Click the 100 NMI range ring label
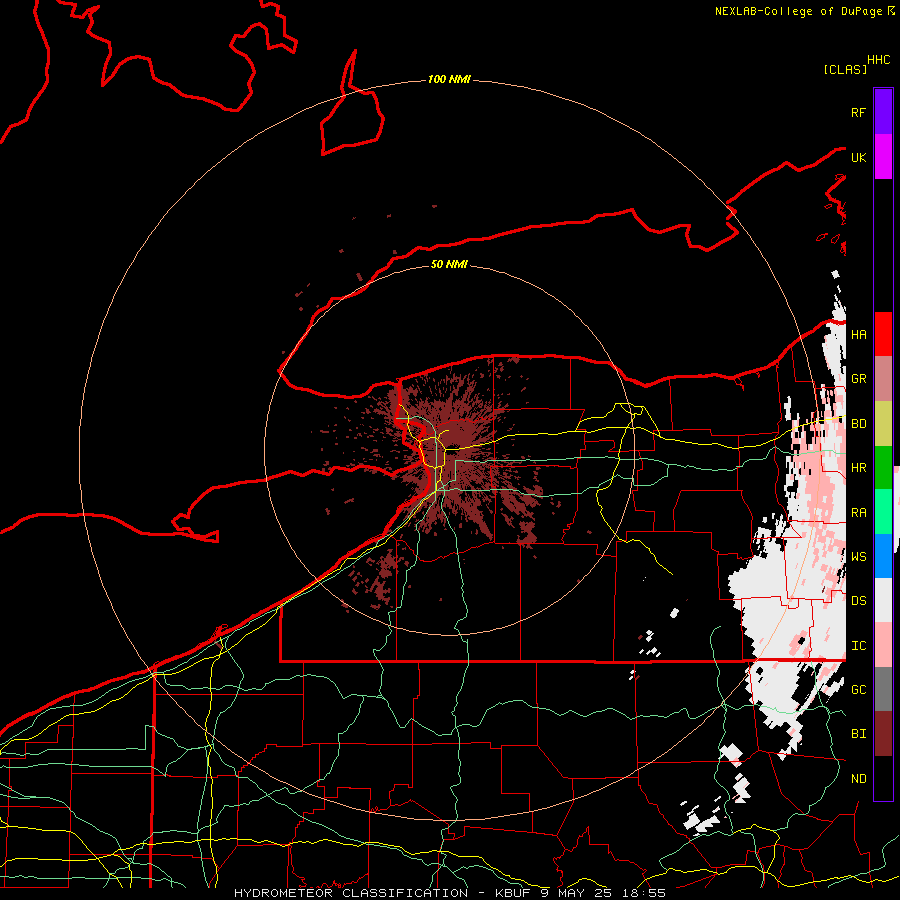 click(449, 79)
